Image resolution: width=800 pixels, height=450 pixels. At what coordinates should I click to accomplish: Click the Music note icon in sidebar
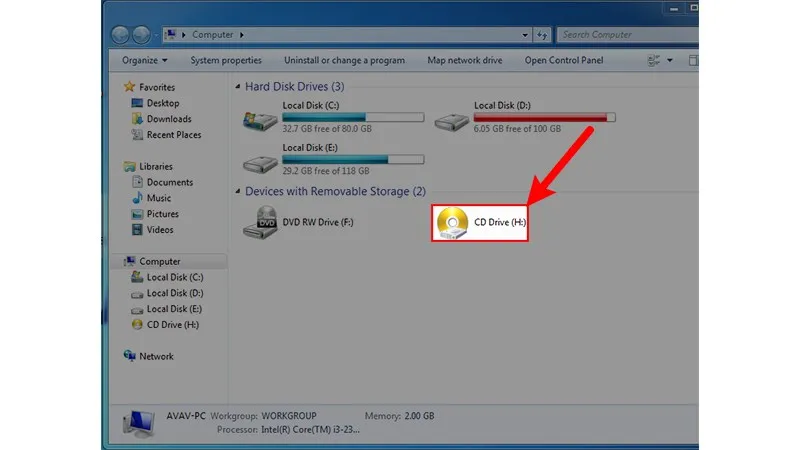pos(137,198)
